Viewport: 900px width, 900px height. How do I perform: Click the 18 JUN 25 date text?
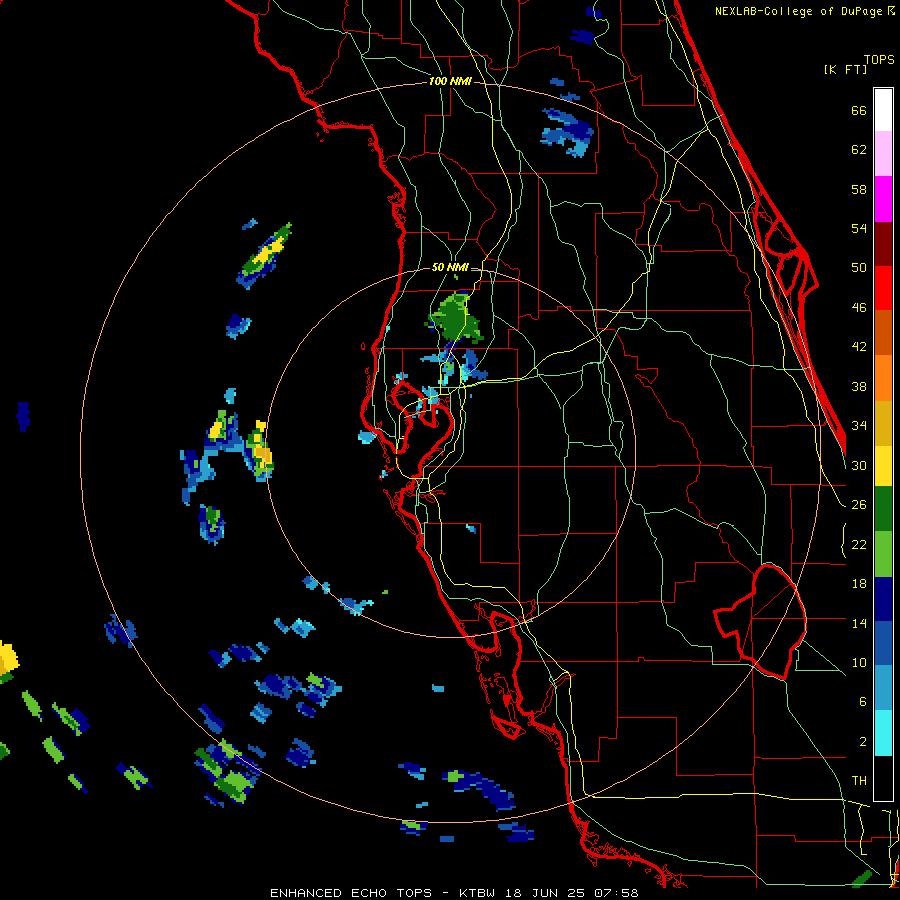click(x=544, y=893)
